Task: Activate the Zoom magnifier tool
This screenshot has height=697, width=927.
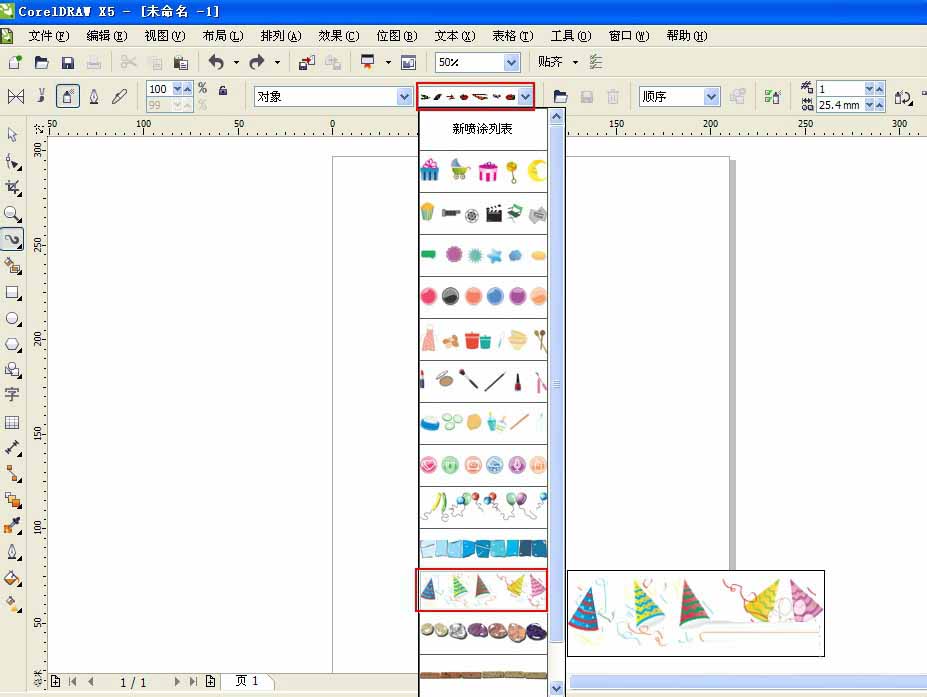Action: 12,214
